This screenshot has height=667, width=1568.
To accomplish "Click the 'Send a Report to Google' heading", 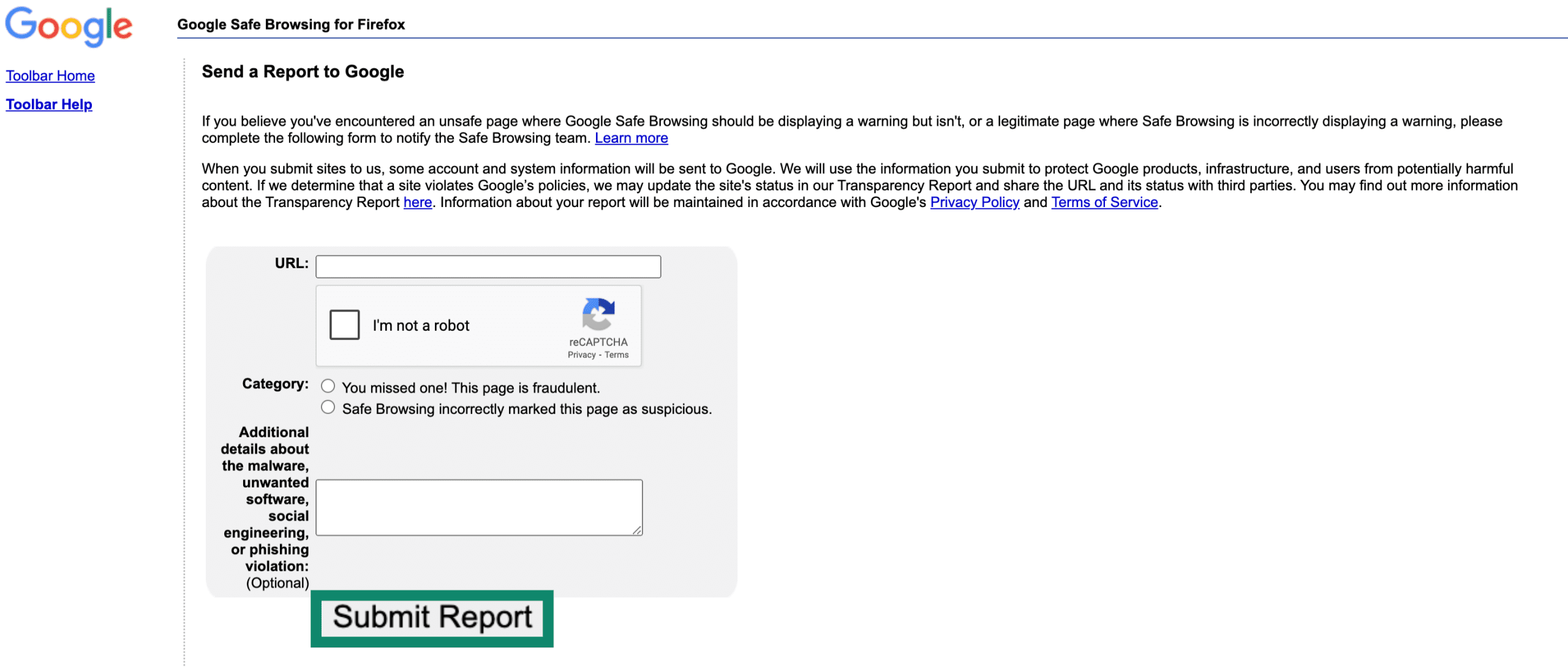I will point(303,72).
